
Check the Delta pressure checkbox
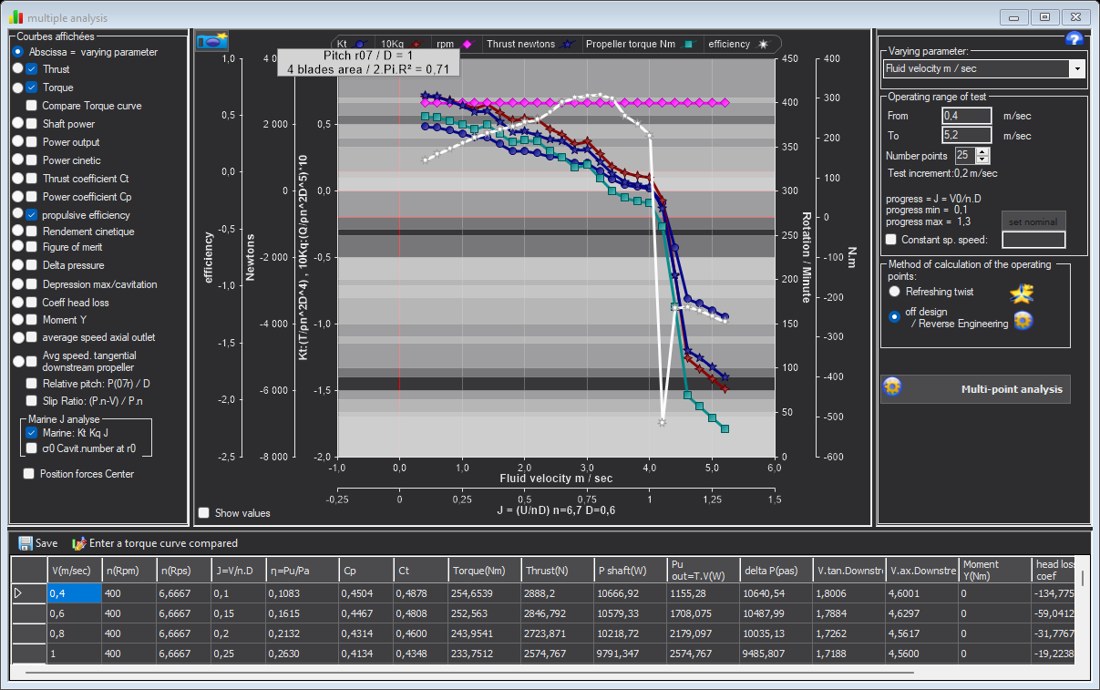(x=32, y=265)
